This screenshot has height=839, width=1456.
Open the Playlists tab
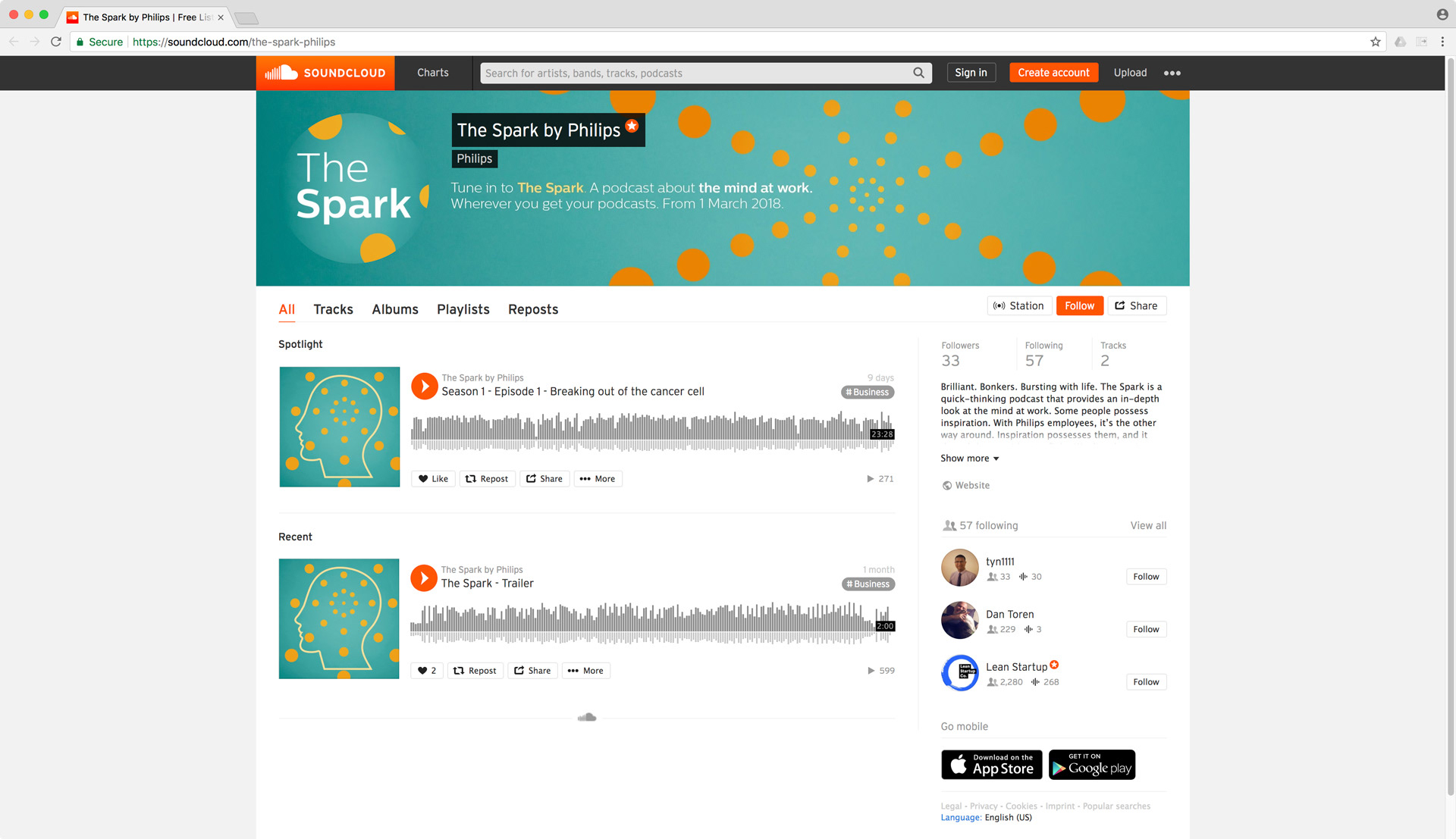(x=463, y=309)
